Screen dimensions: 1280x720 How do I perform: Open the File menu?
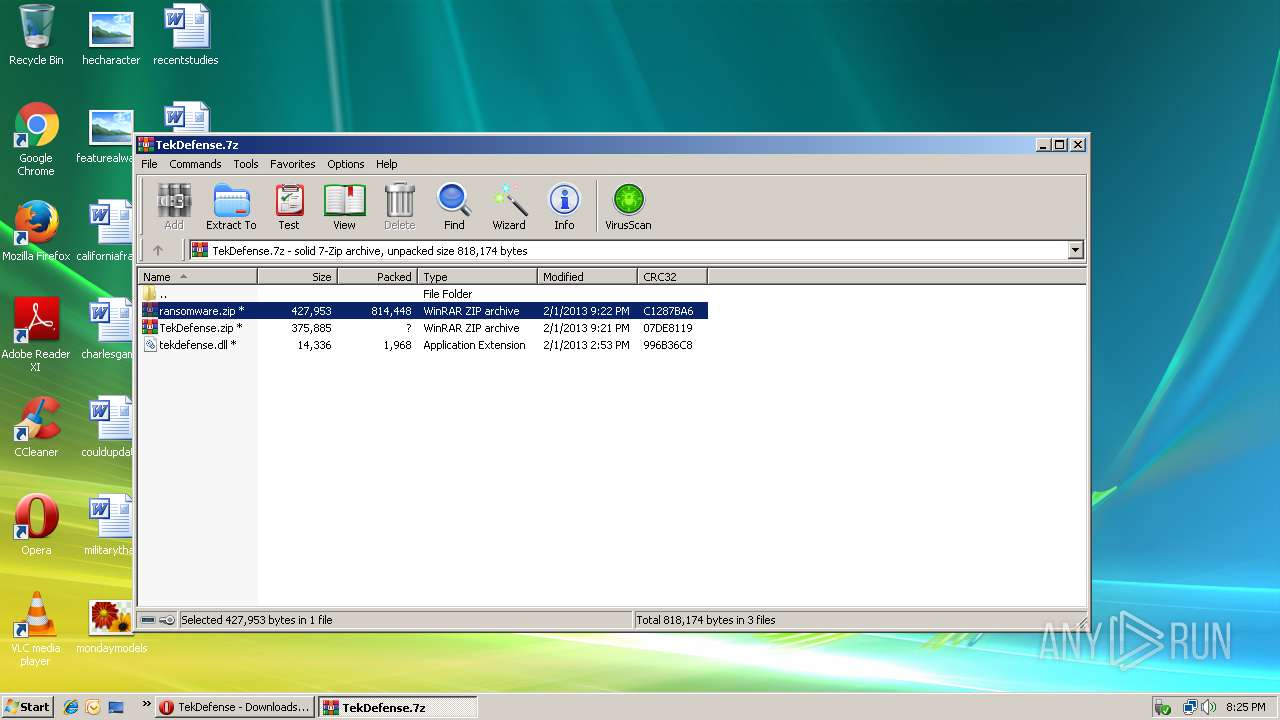[x=149, y=164]
